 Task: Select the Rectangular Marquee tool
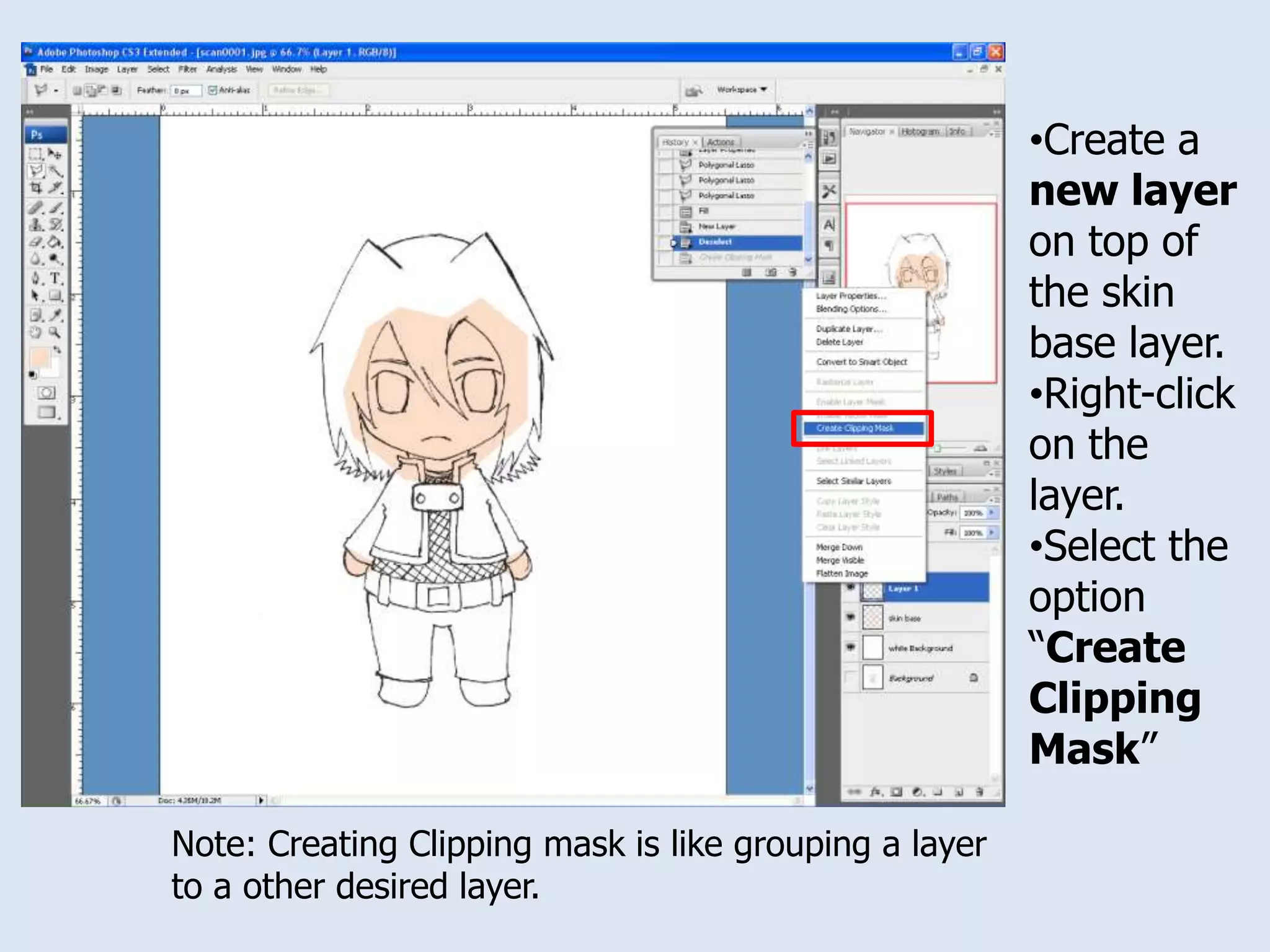[x=36, y=153]
